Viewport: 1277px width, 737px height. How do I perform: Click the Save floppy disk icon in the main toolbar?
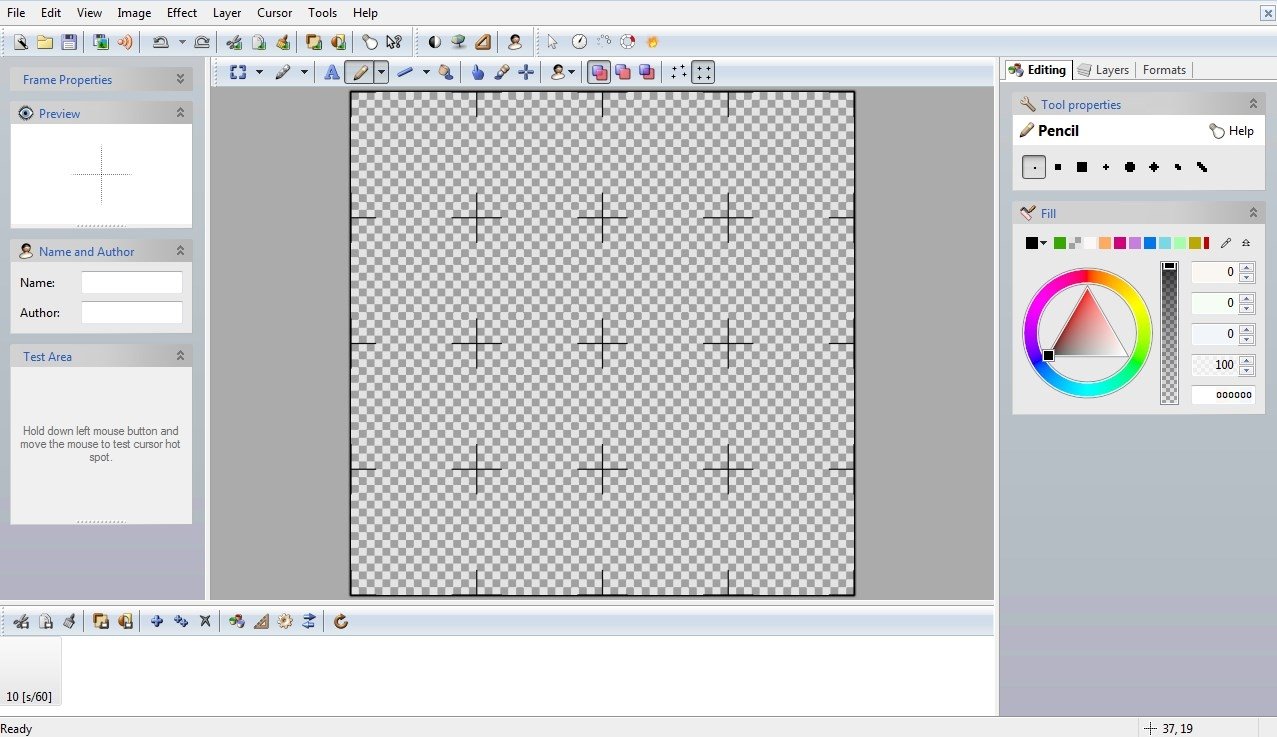click(69, 42)
